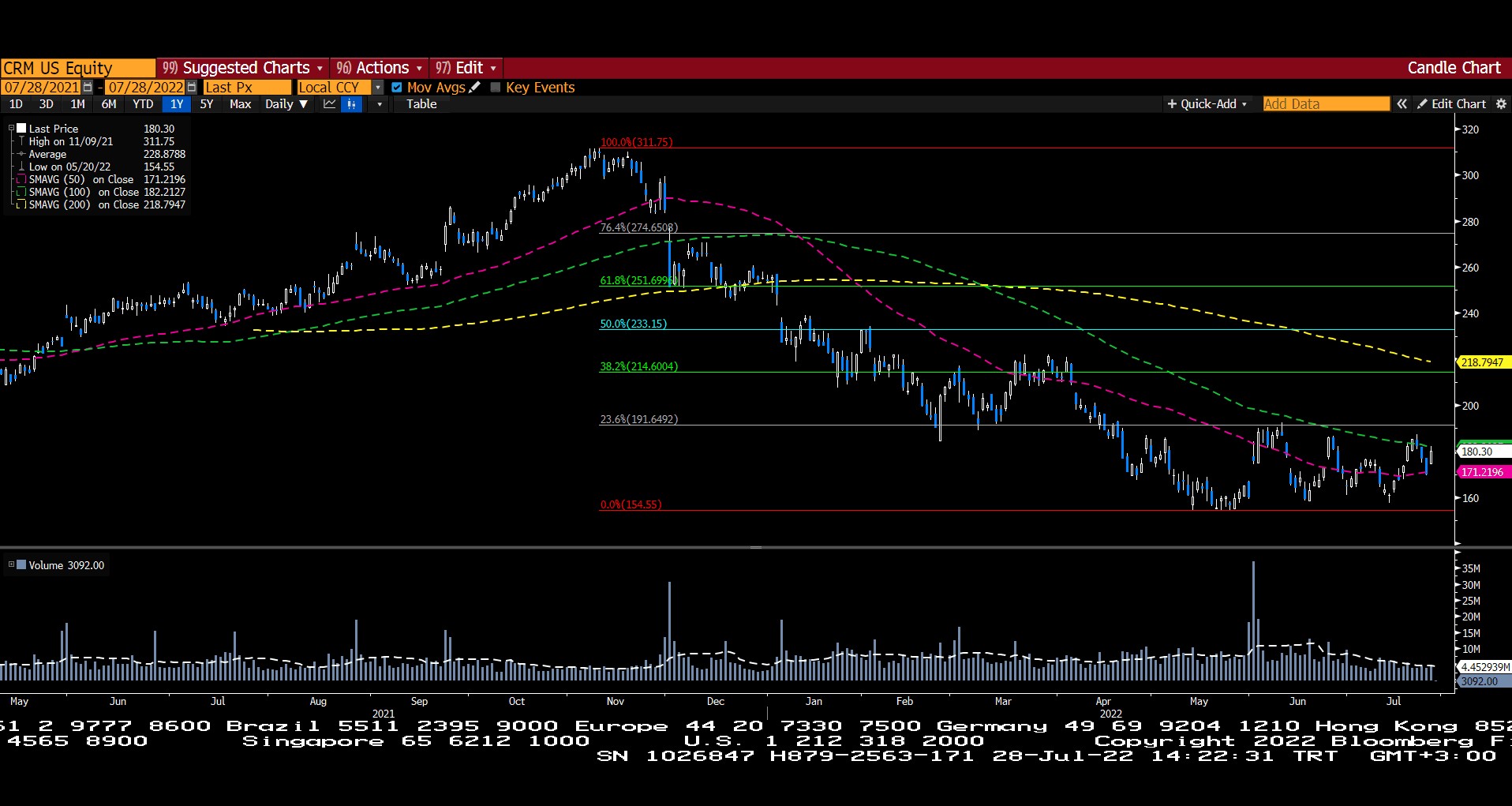This screenshot has width=1512, height=806.
Task: Select the 1M time range
Action: point(77,104)
